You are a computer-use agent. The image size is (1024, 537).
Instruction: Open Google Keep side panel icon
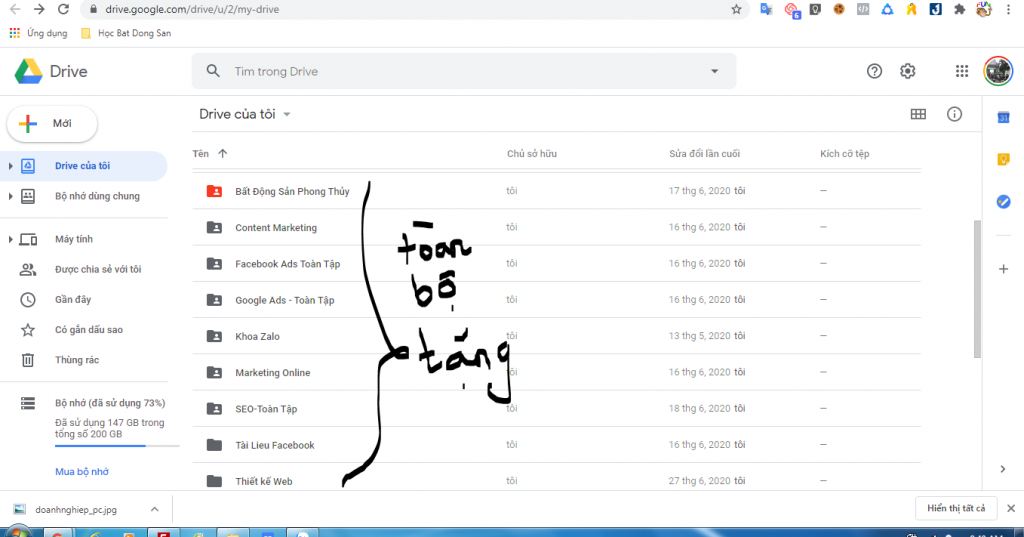tap(1004, 159)
